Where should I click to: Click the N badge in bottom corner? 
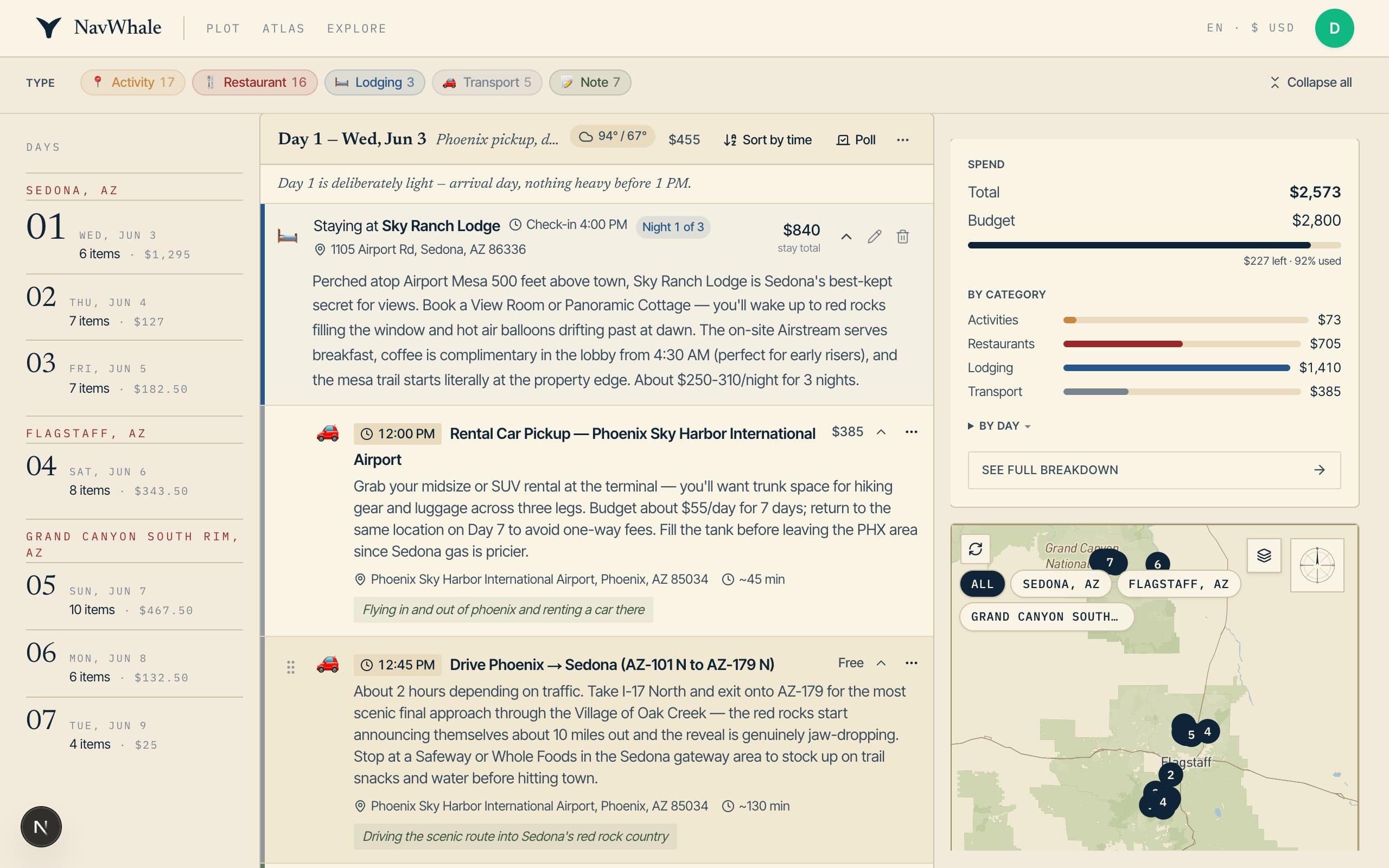tap(41, 827)
